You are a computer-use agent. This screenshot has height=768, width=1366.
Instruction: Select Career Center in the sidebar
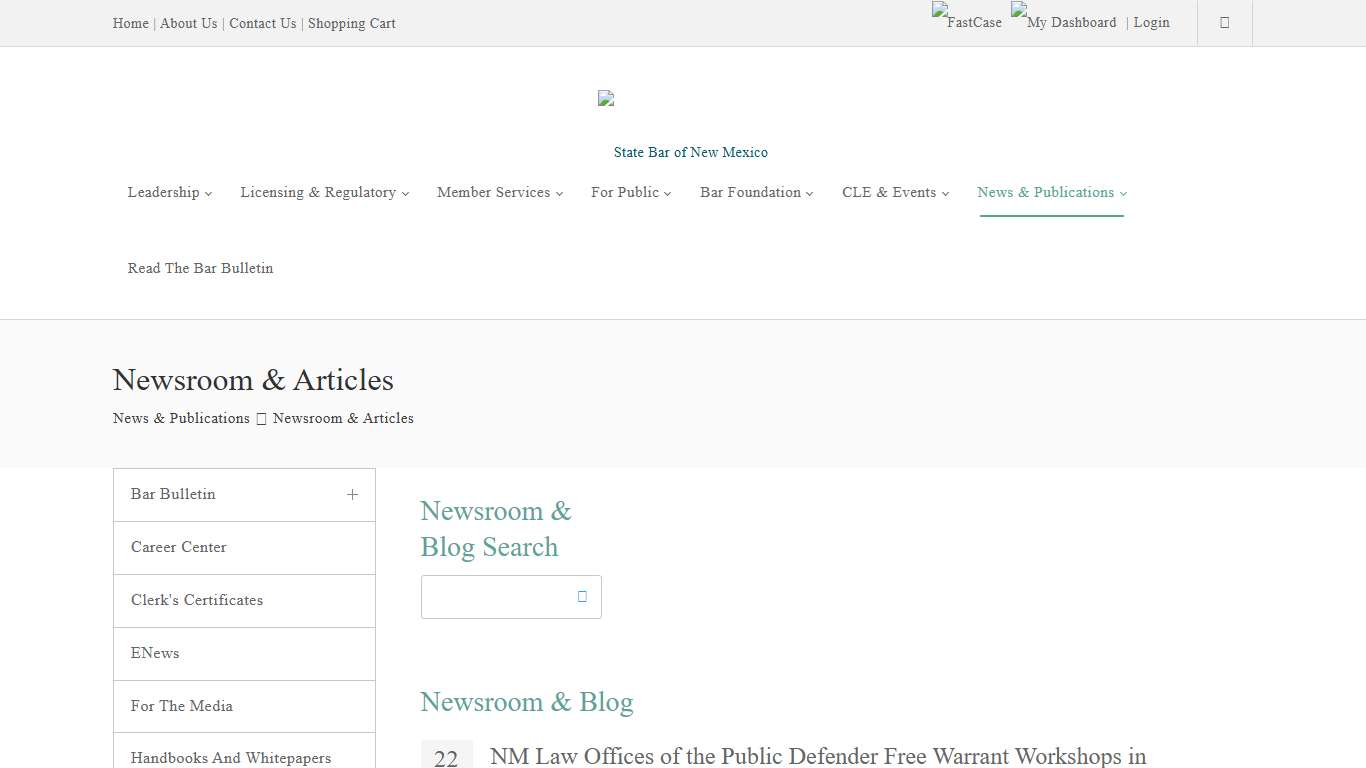178,547
